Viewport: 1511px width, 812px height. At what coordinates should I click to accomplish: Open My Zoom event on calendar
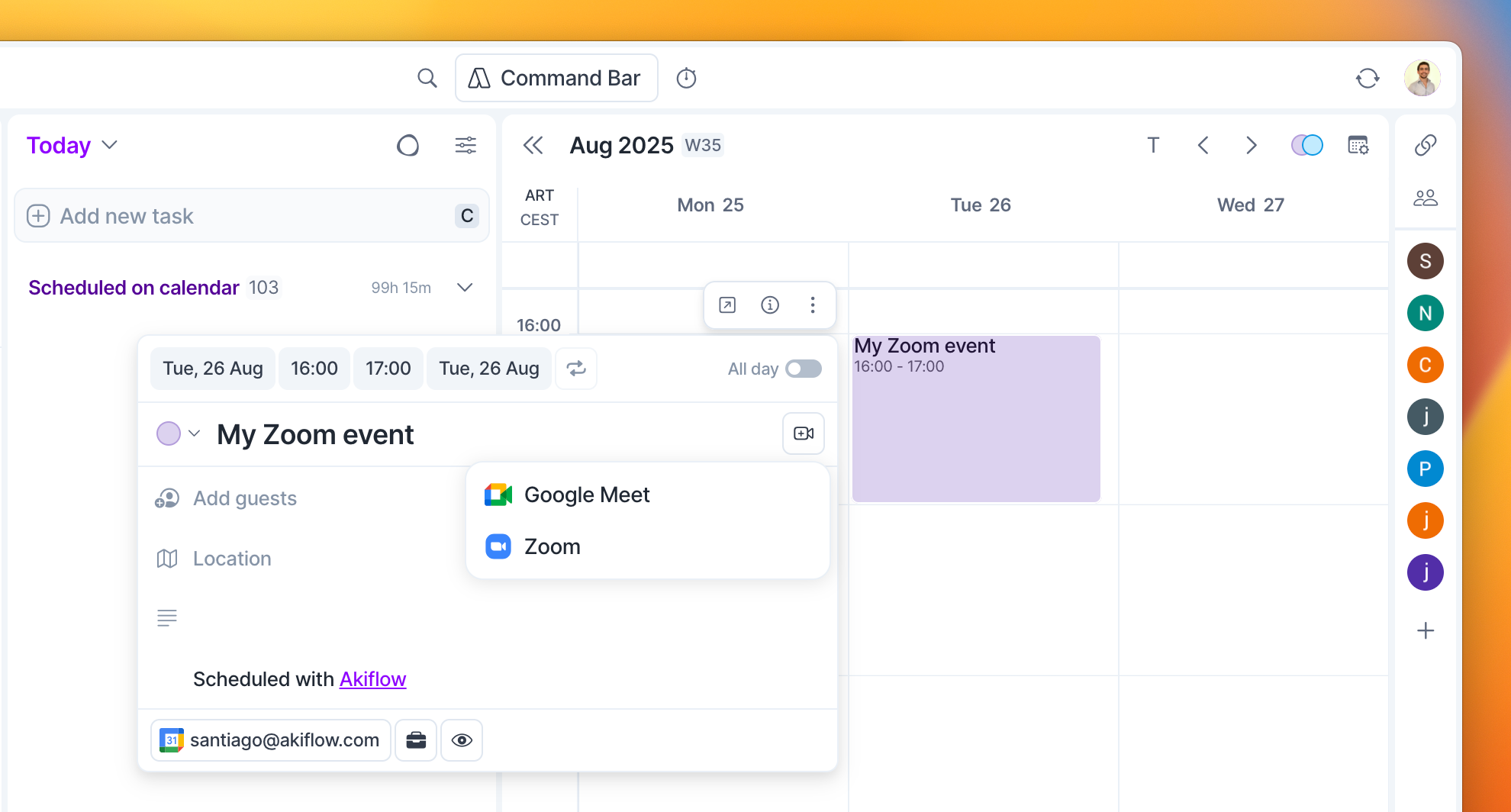tap(976, 418)
